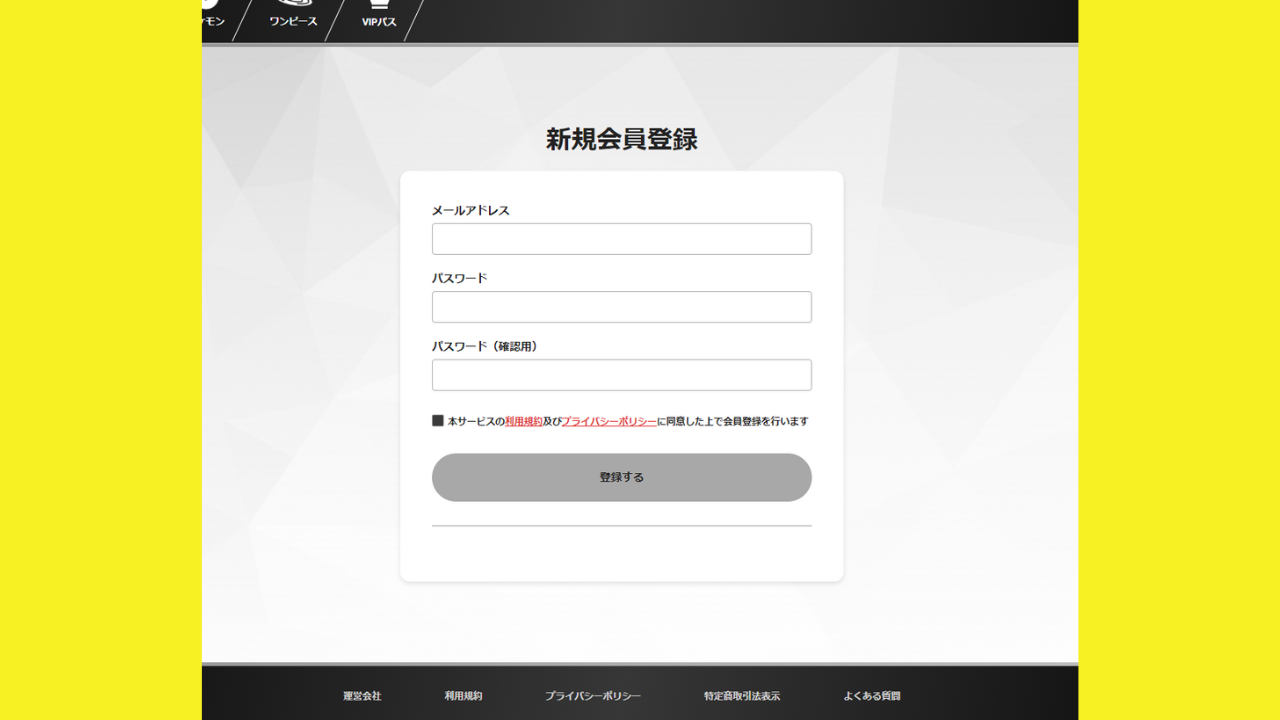Open the VIPパス navigation tab
This screenshot has width=1280, height=720.
point(379,21)
